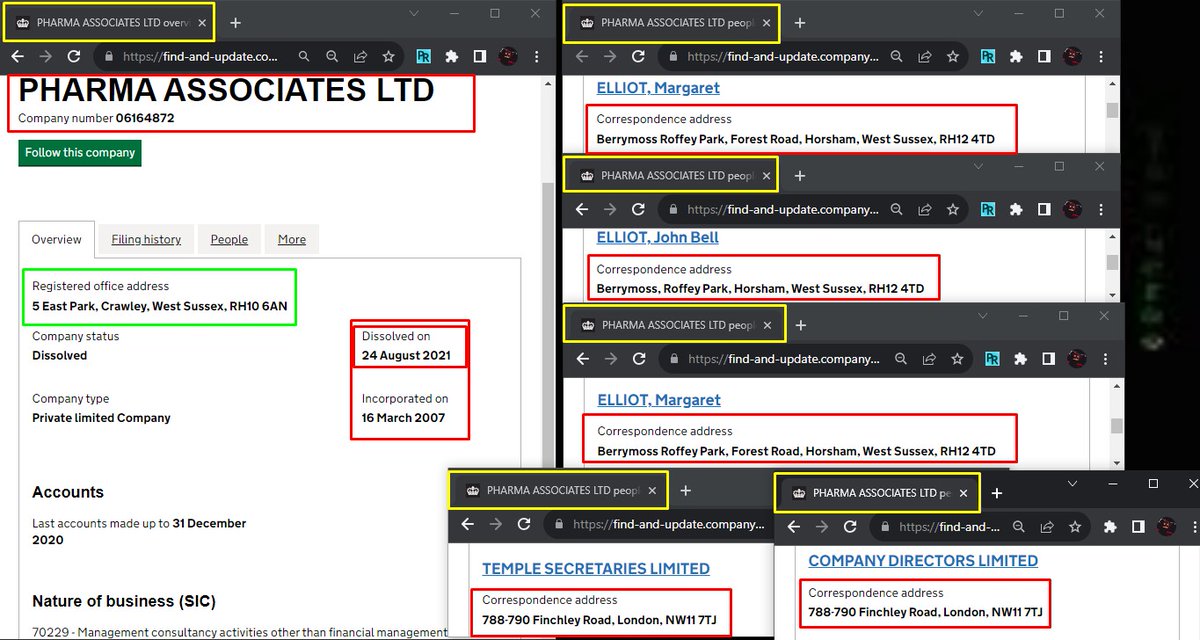Close tab in COMPANY DIRECTORS window
Viewport: 1200px width, 640px height.
964,493
